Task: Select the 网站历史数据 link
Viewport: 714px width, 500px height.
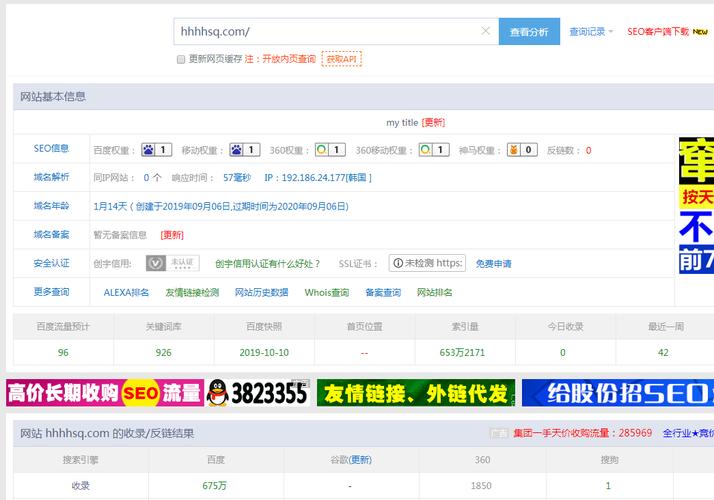Action: click(x=261, y=292)
